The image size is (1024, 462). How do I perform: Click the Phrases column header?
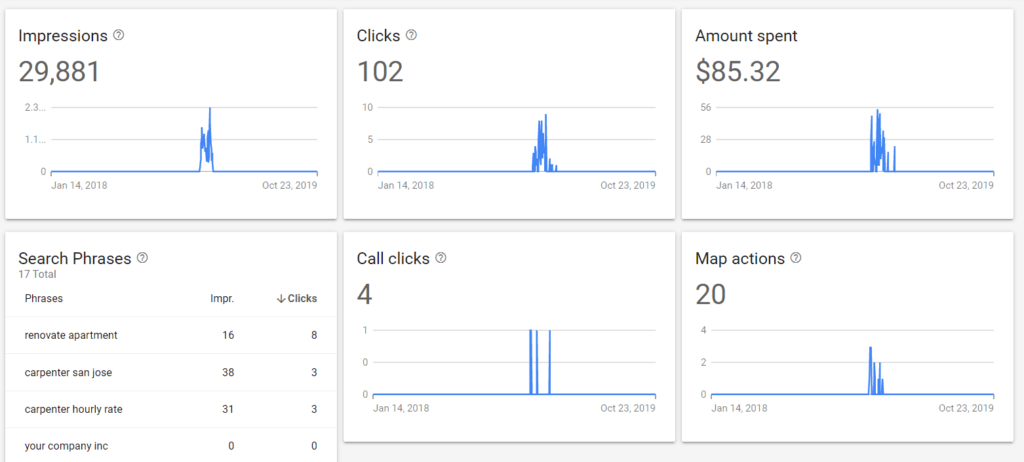coord(44,298)
